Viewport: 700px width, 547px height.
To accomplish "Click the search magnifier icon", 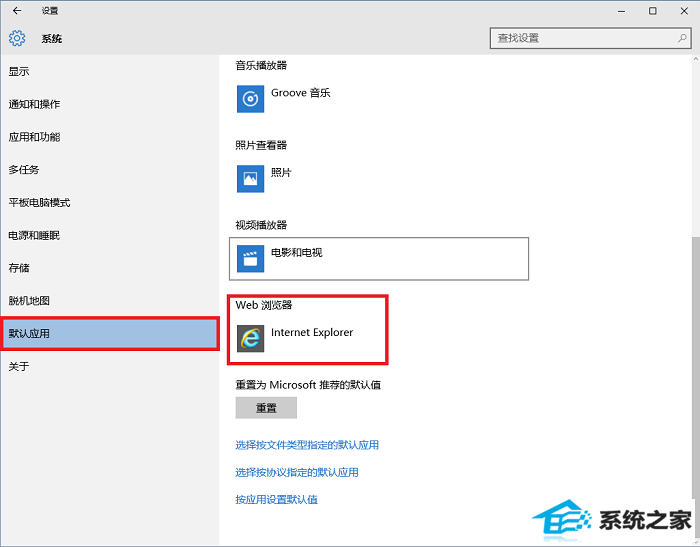I will tap(682, 38).
